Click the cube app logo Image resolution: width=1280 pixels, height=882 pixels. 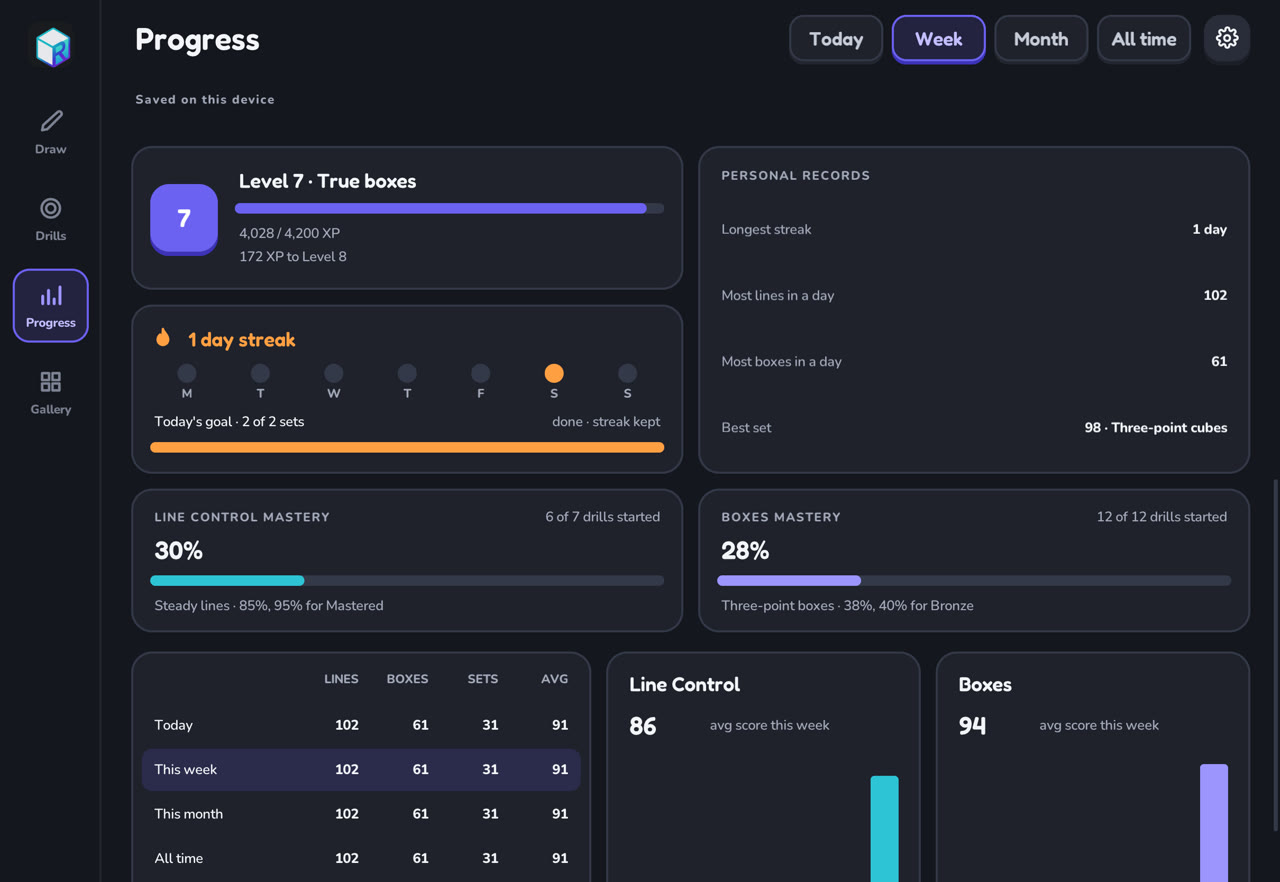coord(52,46)
